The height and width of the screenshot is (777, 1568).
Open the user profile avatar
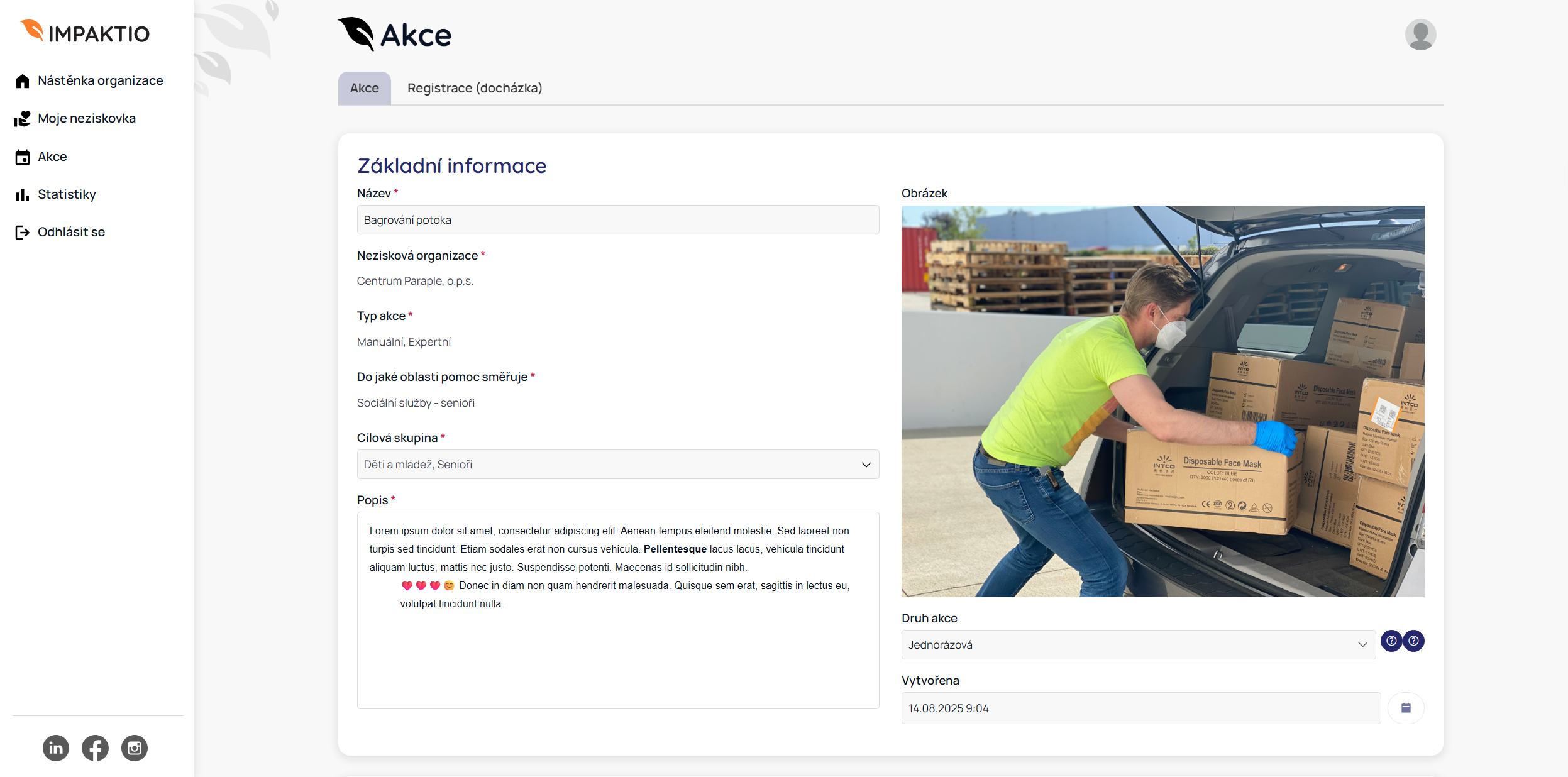click(1420, 35)
